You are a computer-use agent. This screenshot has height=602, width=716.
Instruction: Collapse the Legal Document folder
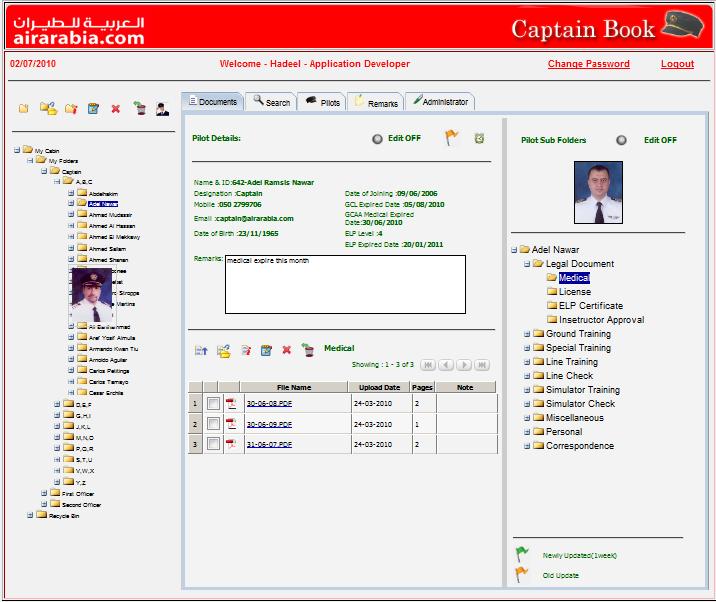point(527,264)
